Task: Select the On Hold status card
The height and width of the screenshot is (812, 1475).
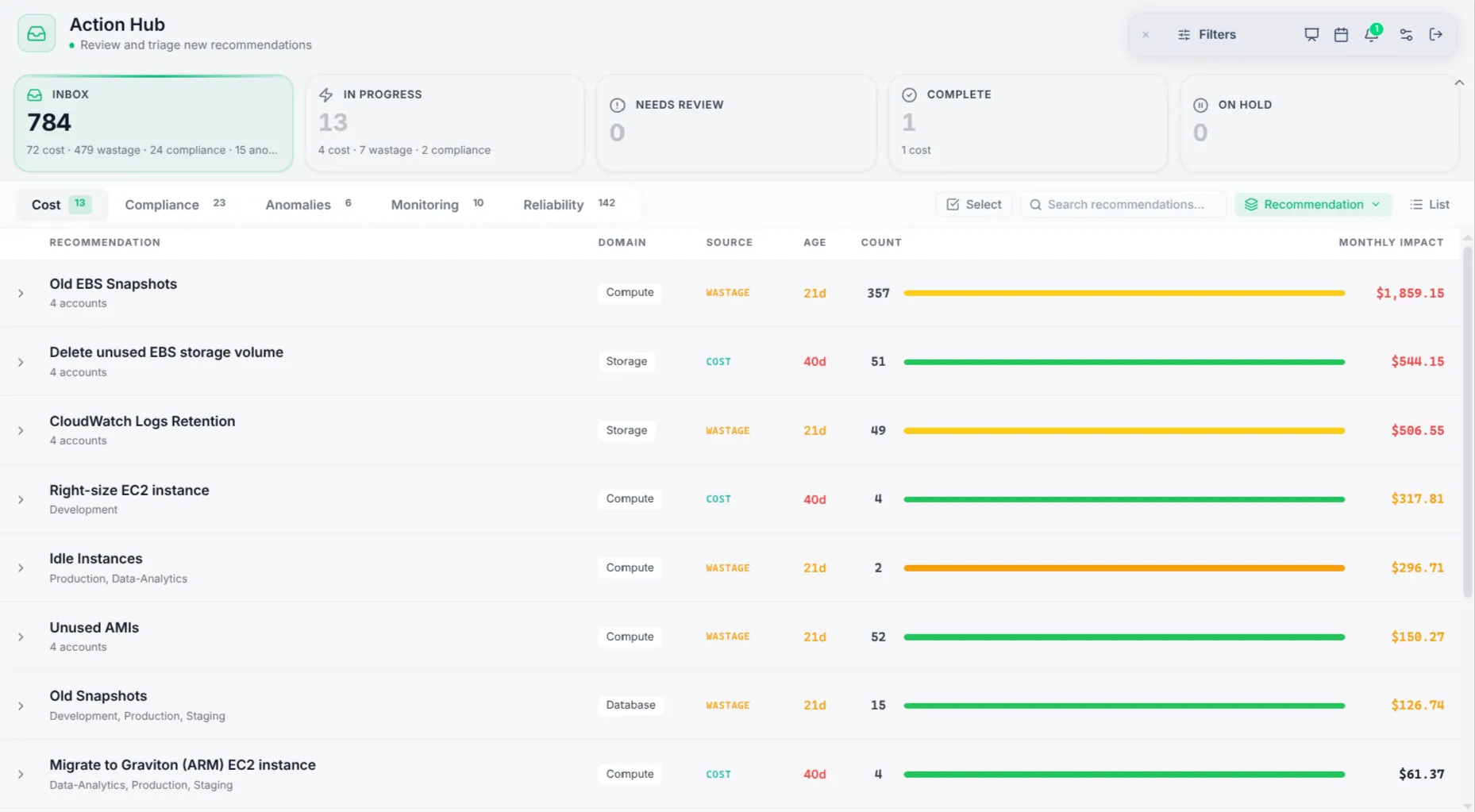Action: tap(1319, 123)
